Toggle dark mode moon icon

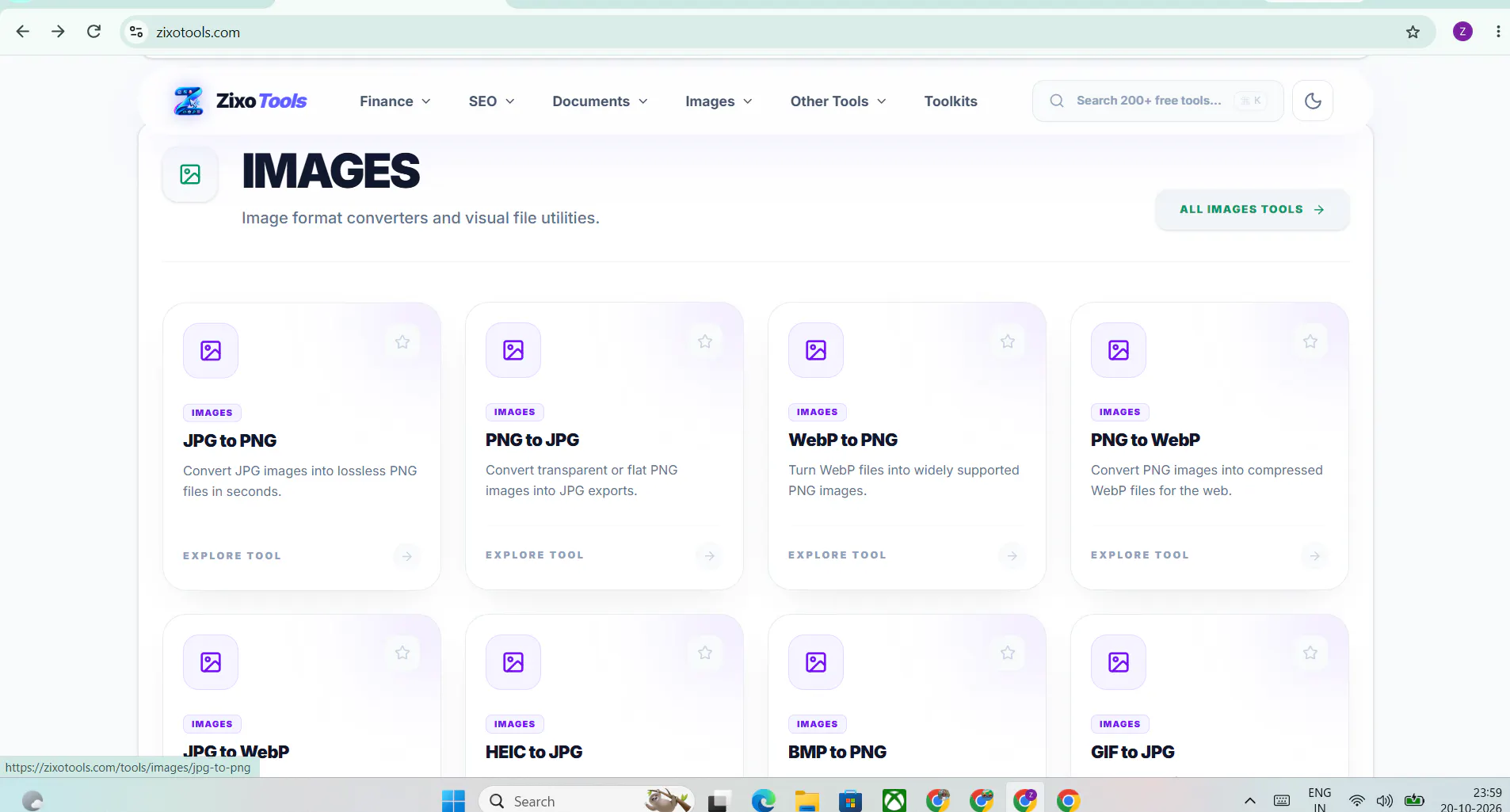(x=1313, y=101)
